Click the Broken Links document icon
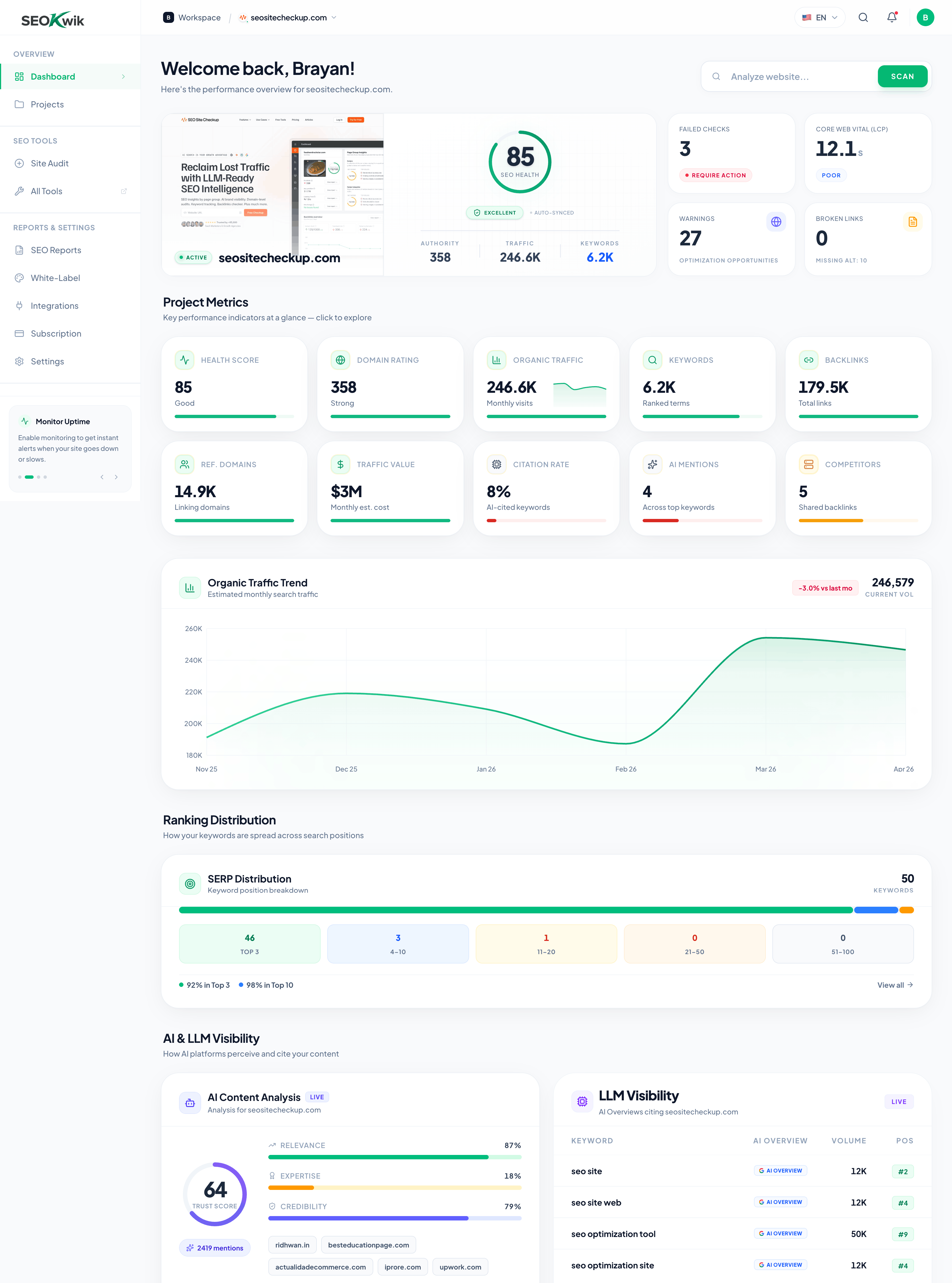This screenshot has width=952, height=1283. pyautogui.click(x=913, y=222)
